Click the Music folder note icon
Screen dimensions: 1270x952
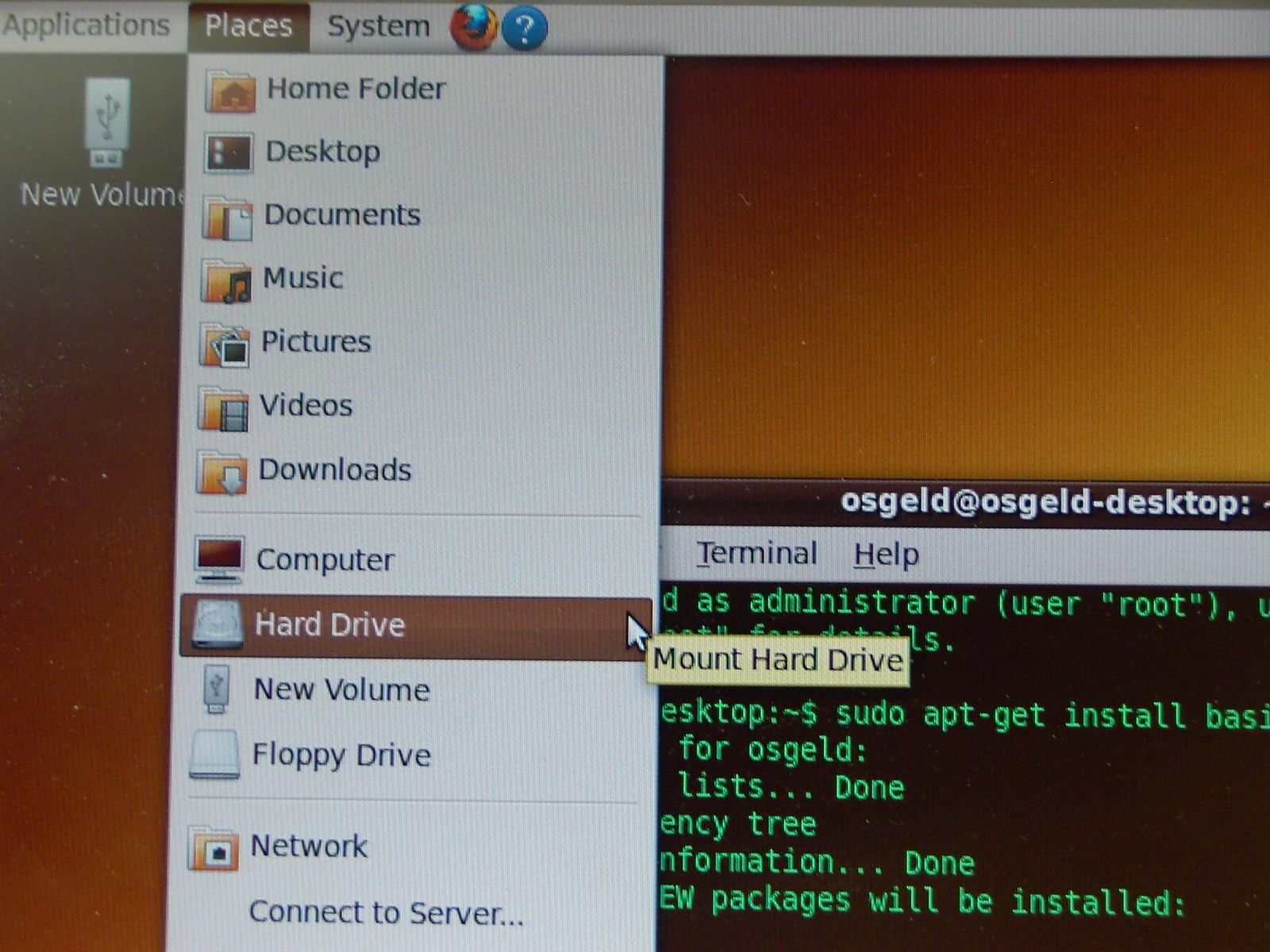227,282
